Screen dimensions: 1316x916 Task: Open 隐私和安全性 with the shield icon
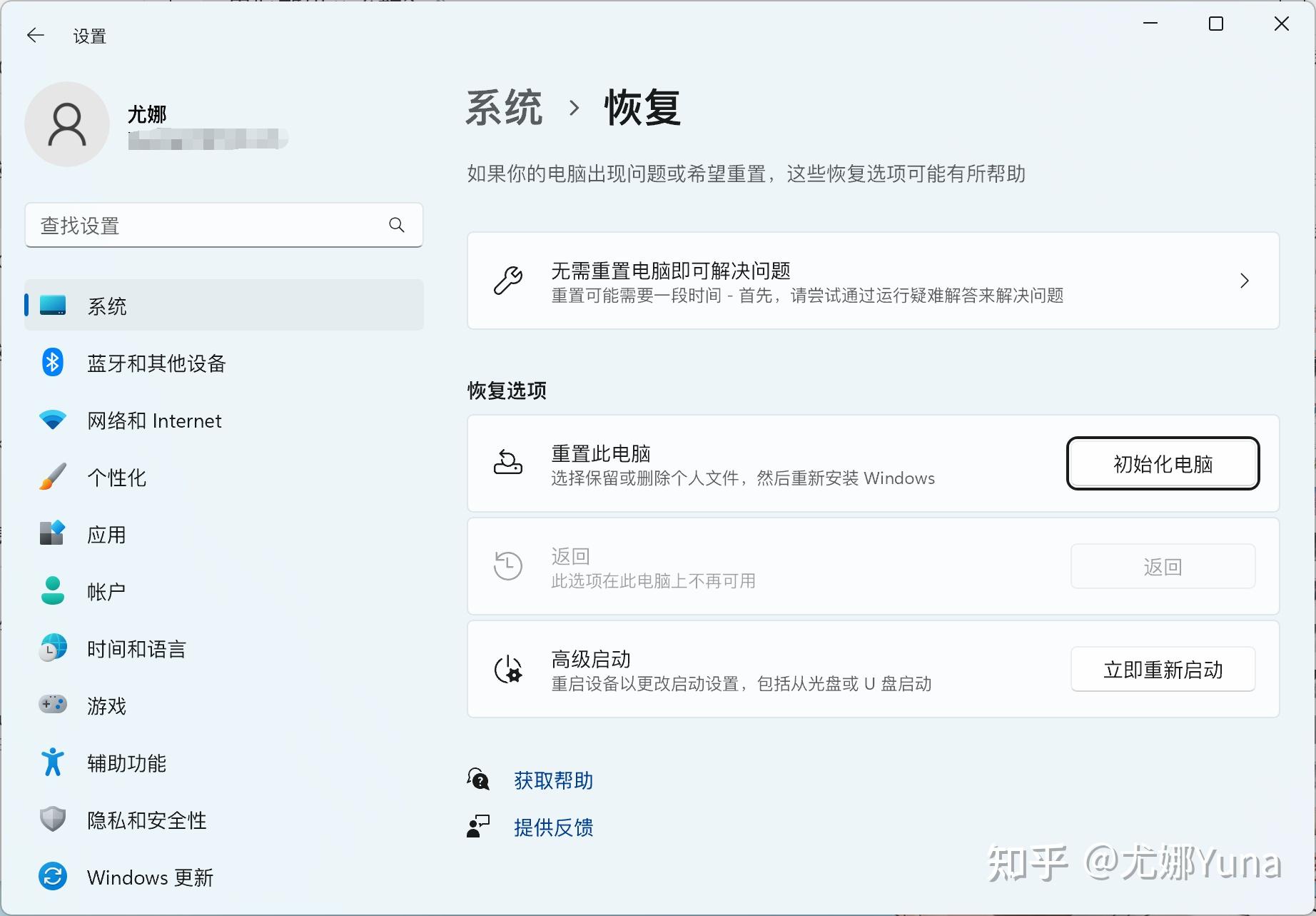click(x=51, y=819)
